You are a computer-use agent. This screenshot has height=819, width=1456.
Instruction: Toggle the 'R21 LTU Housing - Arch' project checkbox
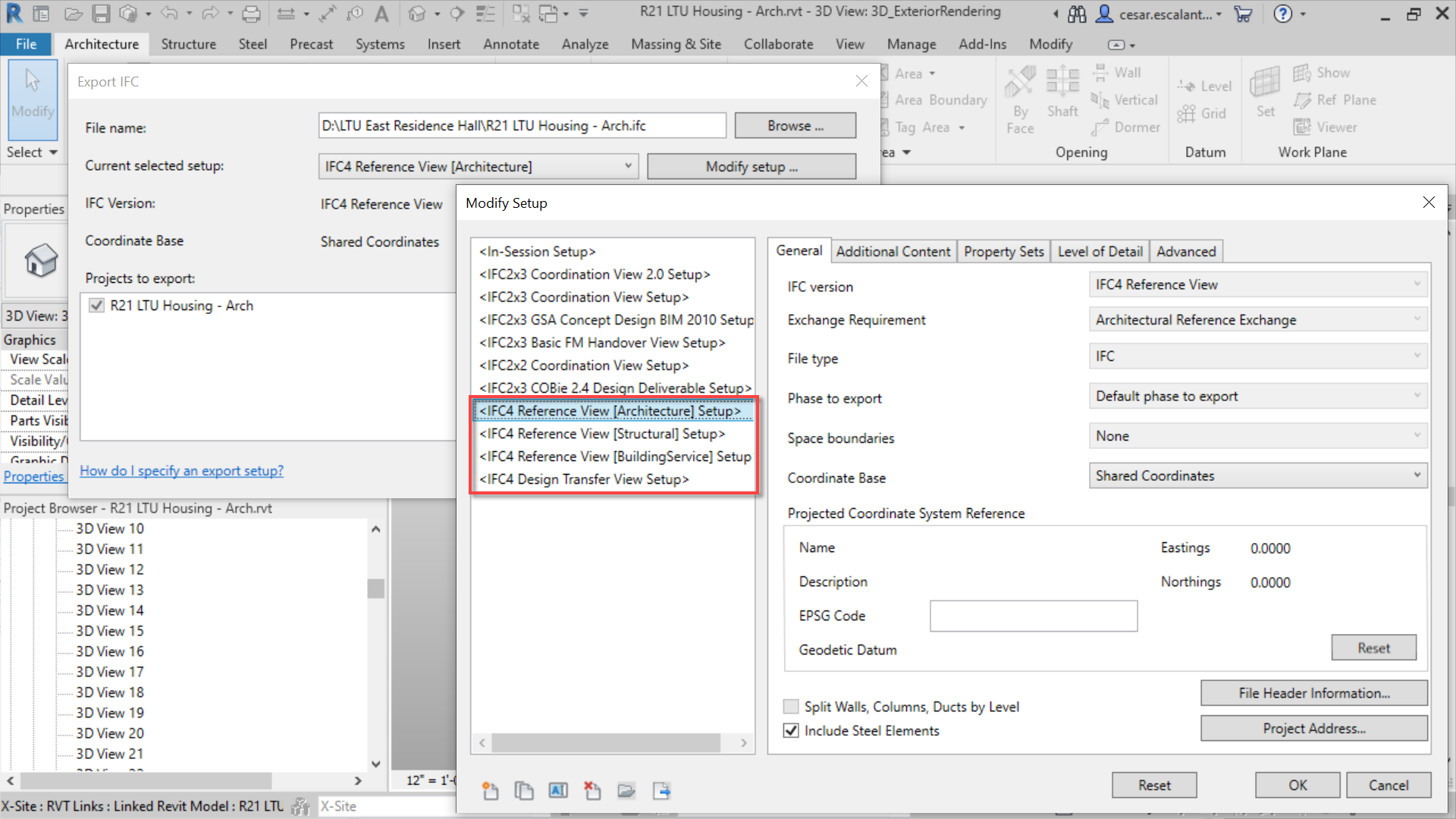[x=96, y=305]
